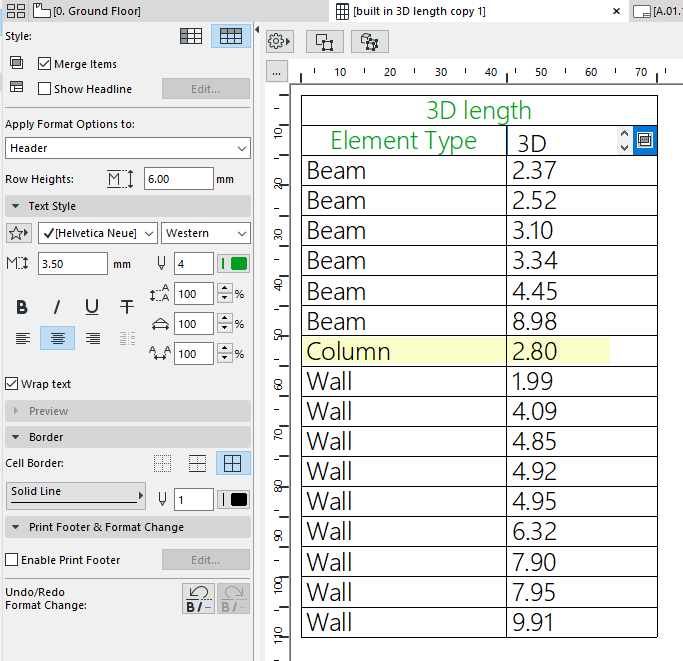Select center text alignment
The image size is (683, 661).
point(57,338)
